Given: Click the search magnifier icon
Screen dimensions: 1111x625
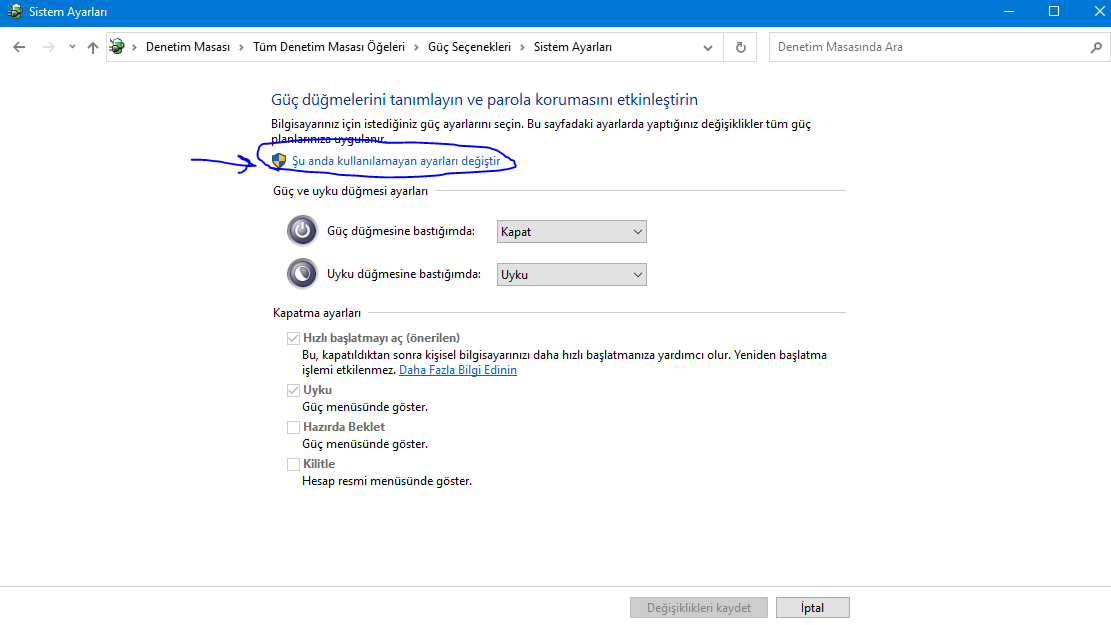Looking at the screenshot, I should click(1096, 47).
